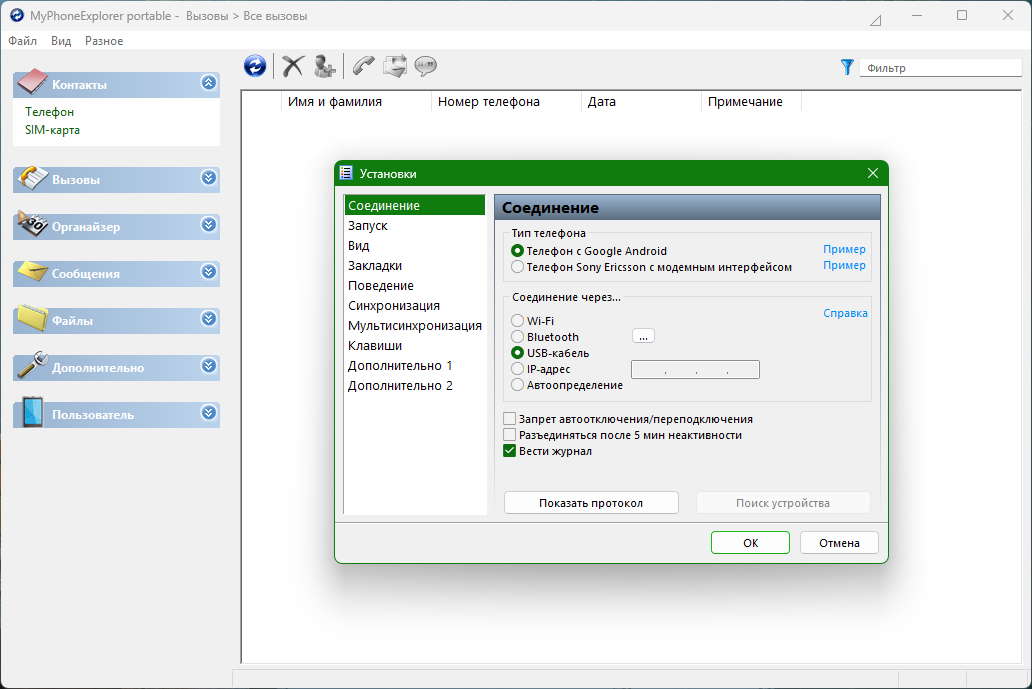Open Пример link for Sony Ericsson

point(844,265)
